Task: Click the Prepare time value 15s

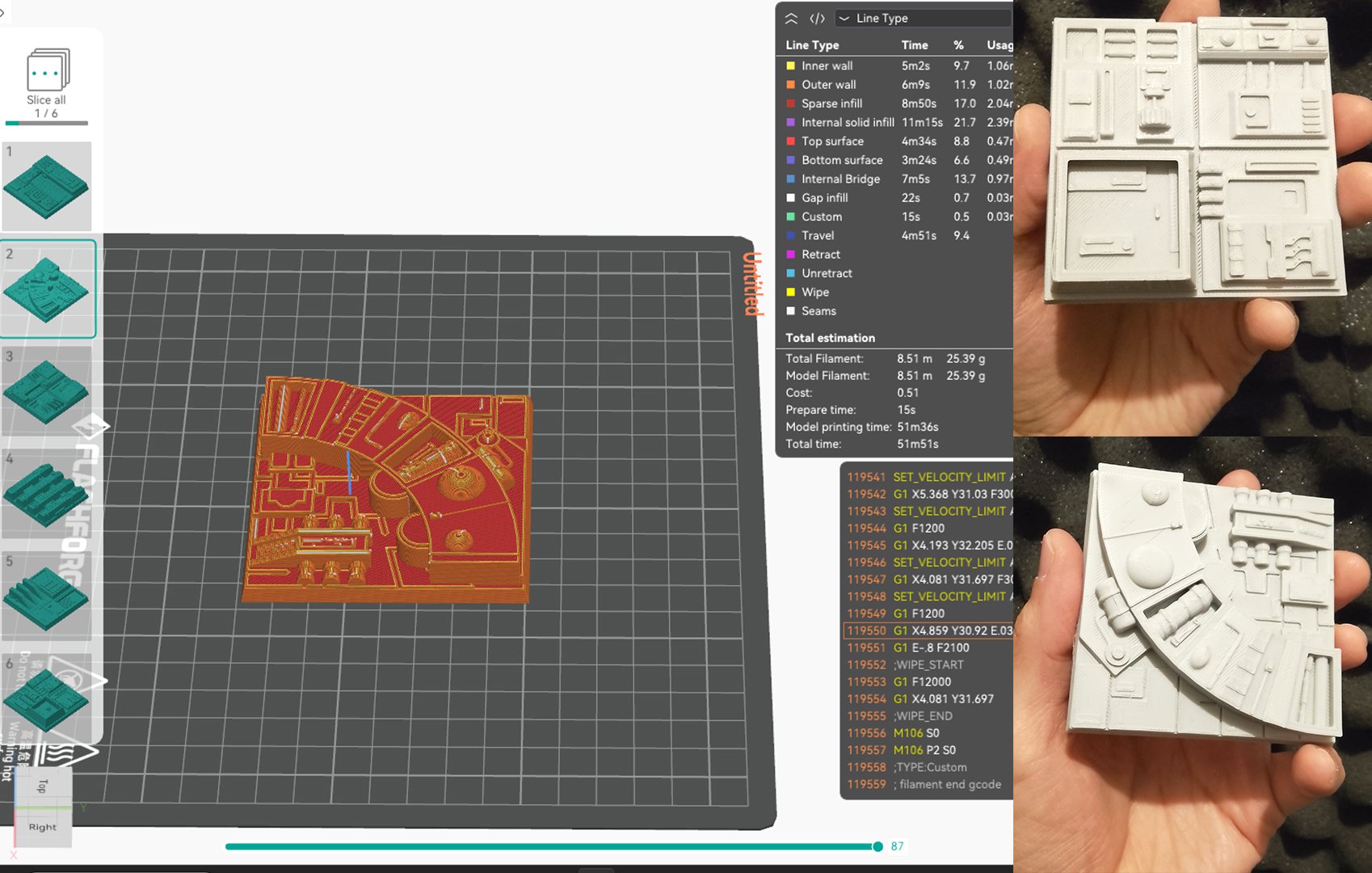Action: pos(907,410)
